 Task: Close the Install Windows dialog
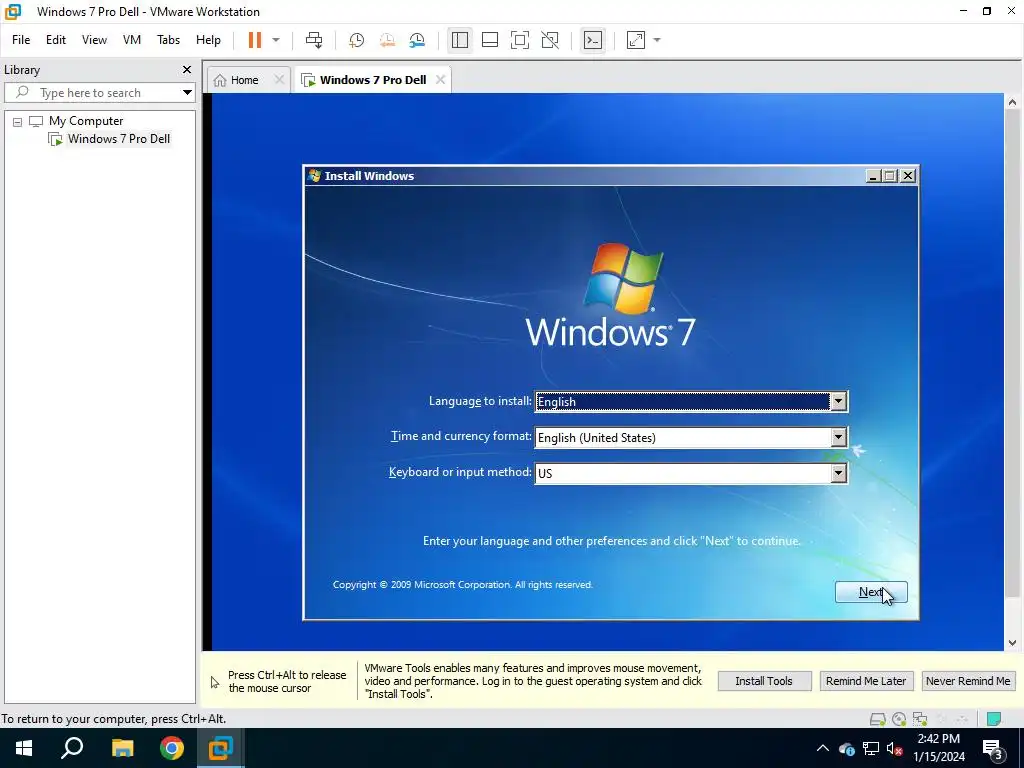tap(908, 176)
